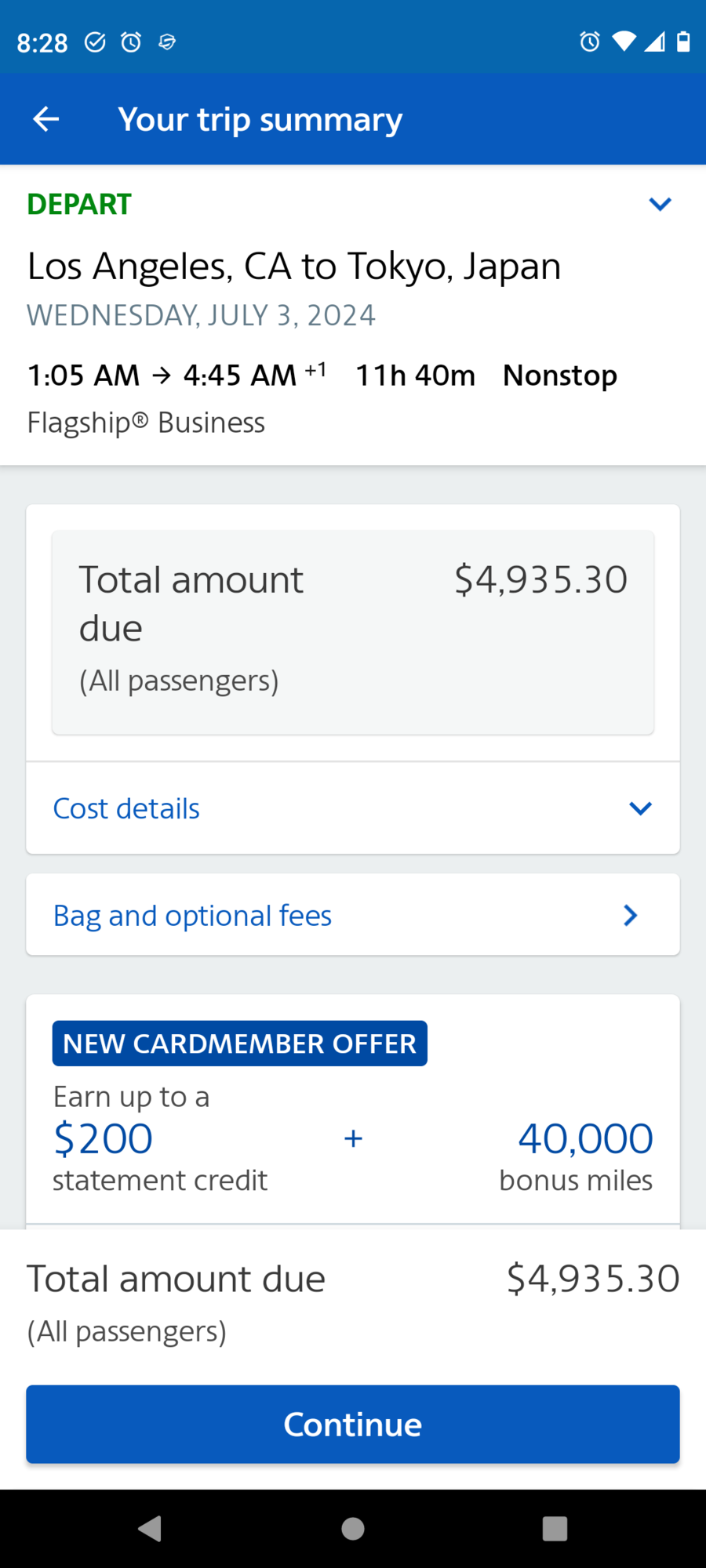706x1568 pixels.
Task: Select the Flagship Business cabin label
Action: pyautogui.click(x=146, y=422)
